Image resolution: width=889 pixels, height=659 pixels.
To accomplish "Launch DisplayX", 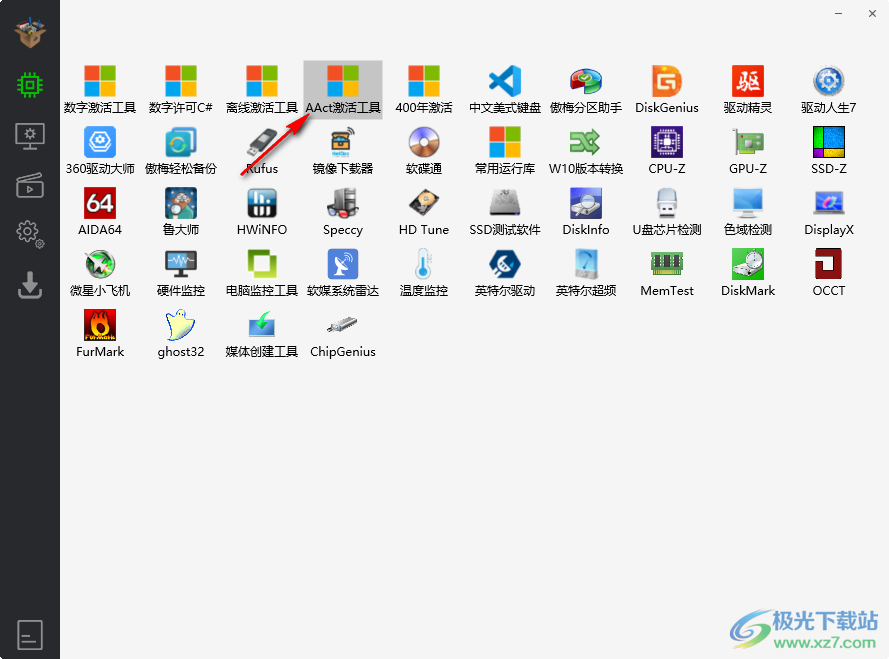I will pos(829,212).
